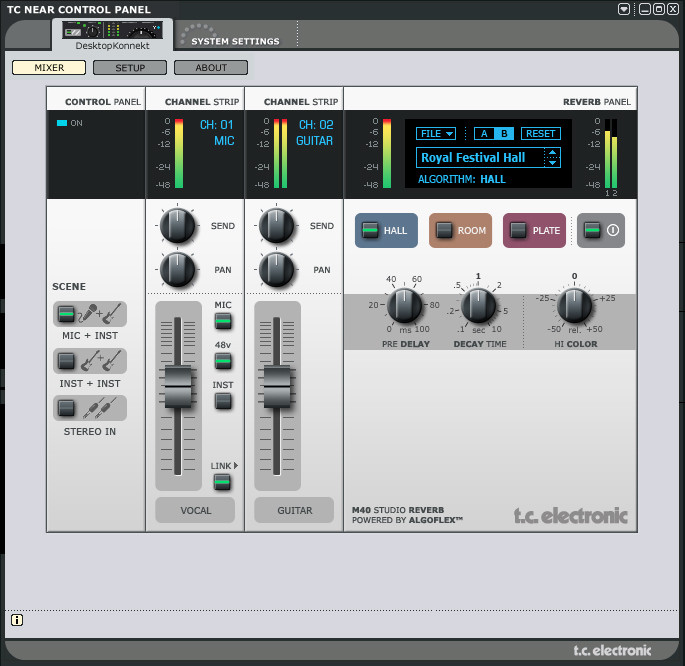Click the DesktopKonnekt device icon
The image size is (685, 666).
112,30
